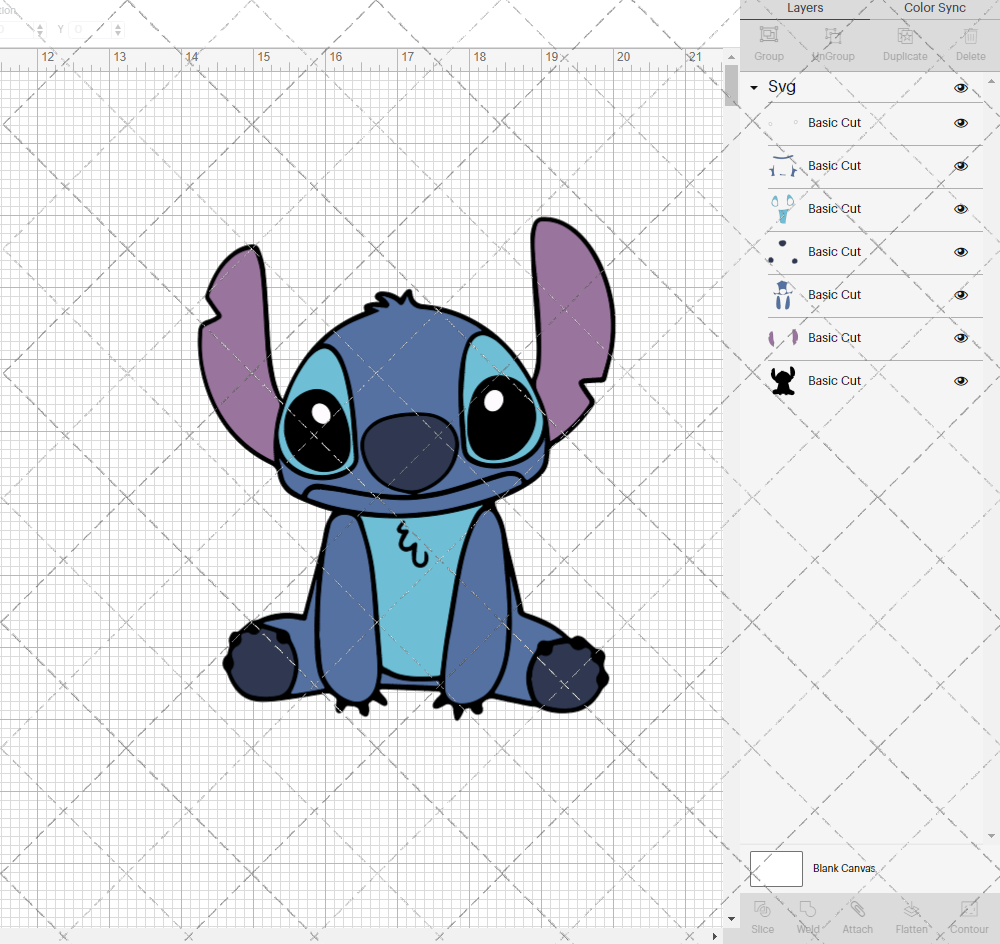Hide the Basic Cut layer with blue body thumbnail
The height and width of the screenshot is (944, 1000).
[x=960, y=295]
